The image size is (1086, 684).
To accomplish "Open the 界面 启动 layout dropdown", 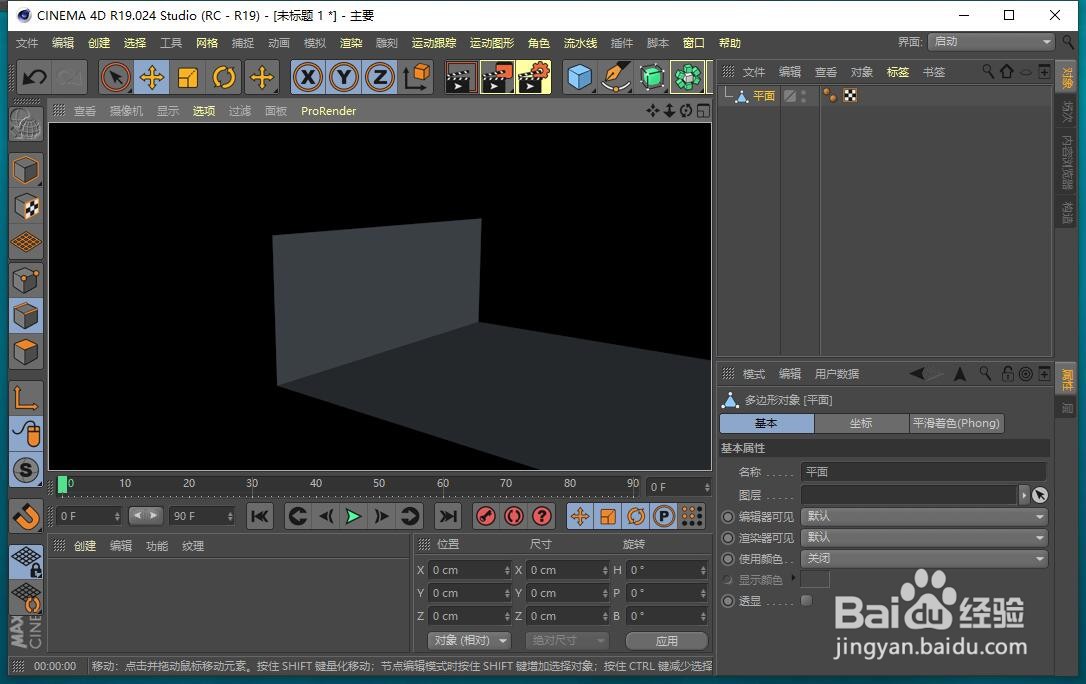I will pos(991,42).
